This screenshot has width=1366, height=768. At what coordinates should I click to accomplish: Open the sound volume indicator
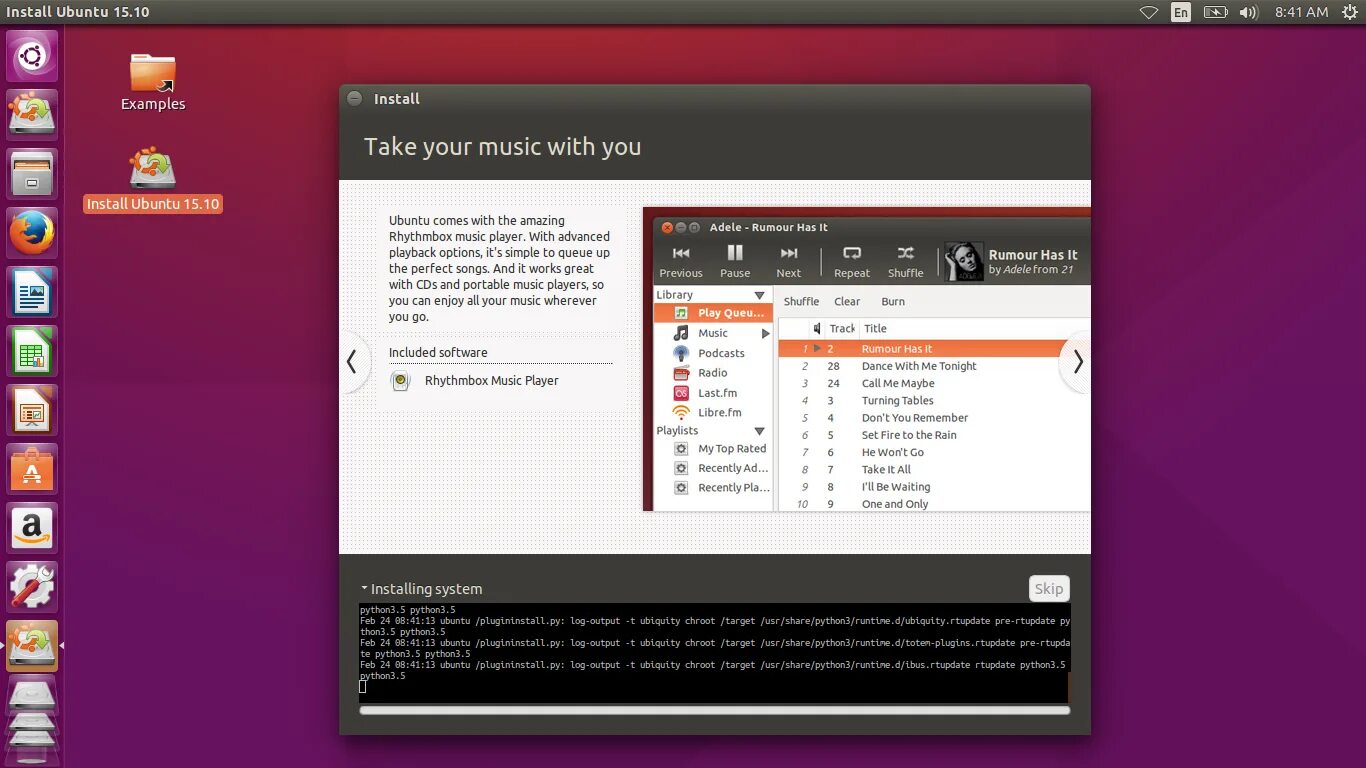[1248, 12]
